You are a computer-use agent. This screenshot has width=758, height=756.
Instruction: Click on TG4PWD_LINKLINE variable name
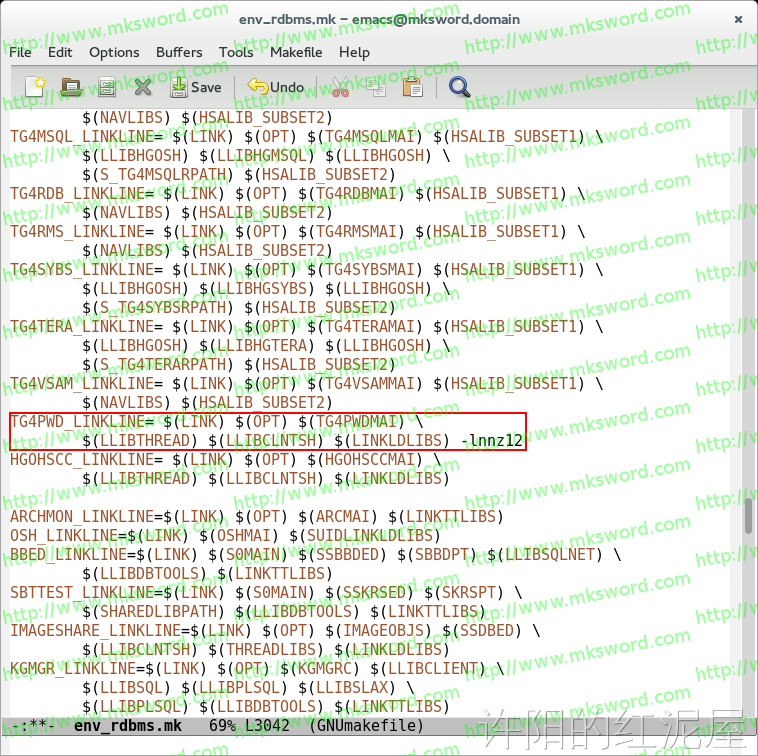click(x=77, y=422)
